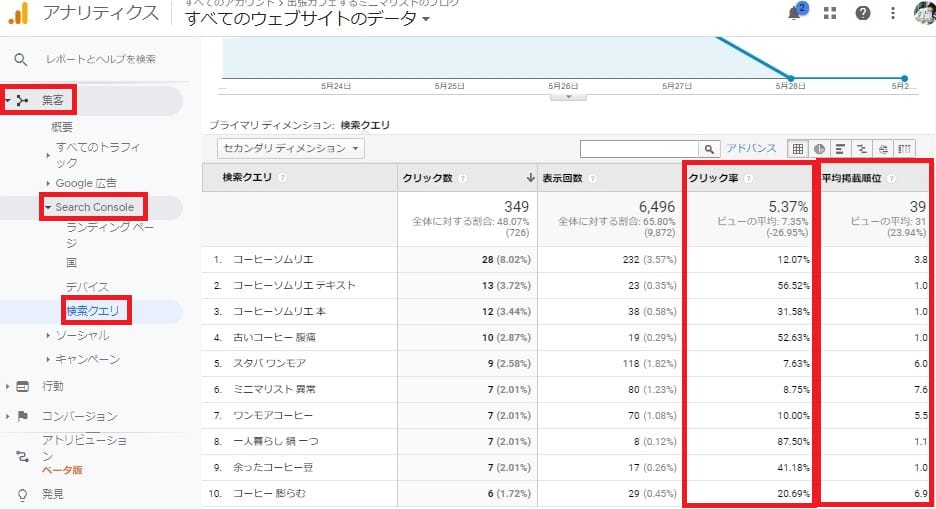Click query row 古いコーヒー 腹痛
This screenshot has height=509, width=936.
pos(275,337)
